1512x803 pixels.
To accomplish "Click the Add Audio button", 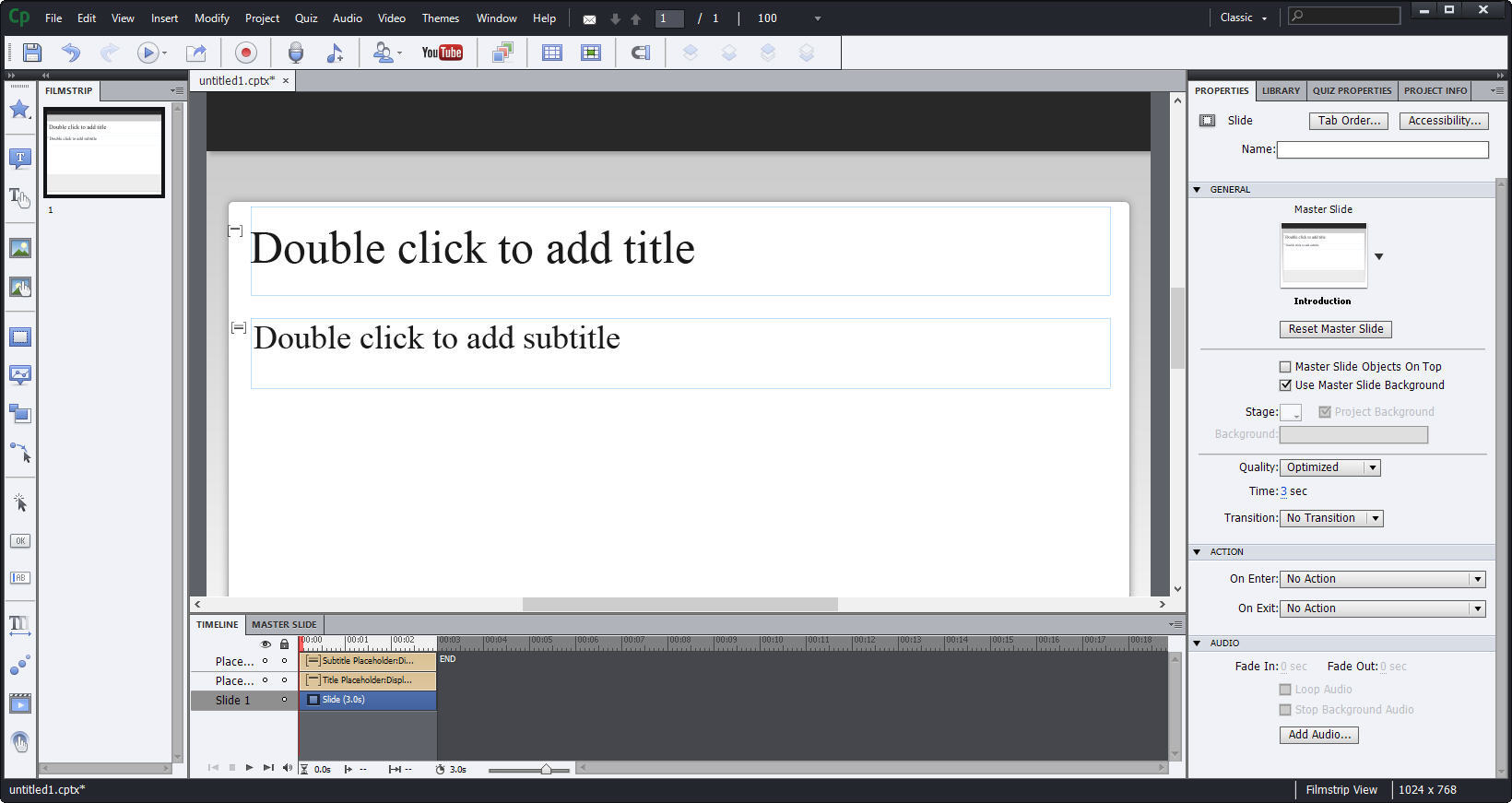I will point(1318,735).
